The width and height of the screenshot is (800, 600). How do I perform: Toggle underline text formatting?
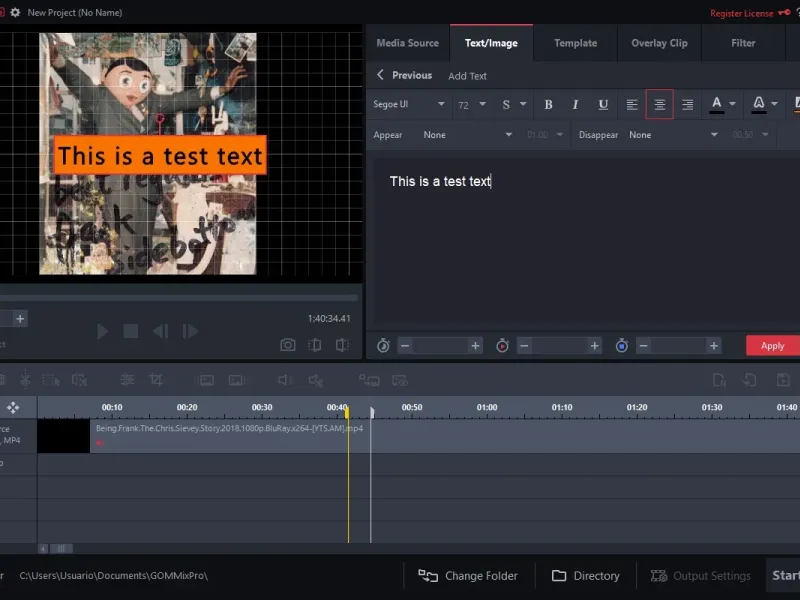point(603,105)
